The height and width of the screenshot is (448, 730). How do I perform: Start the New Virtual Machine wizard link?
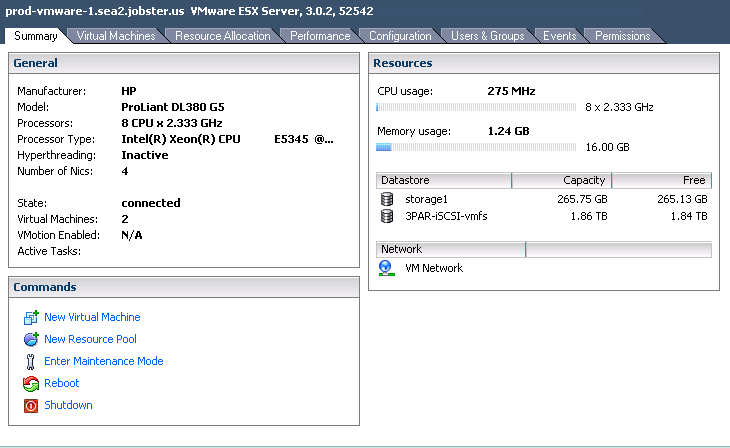click(92, 317)
